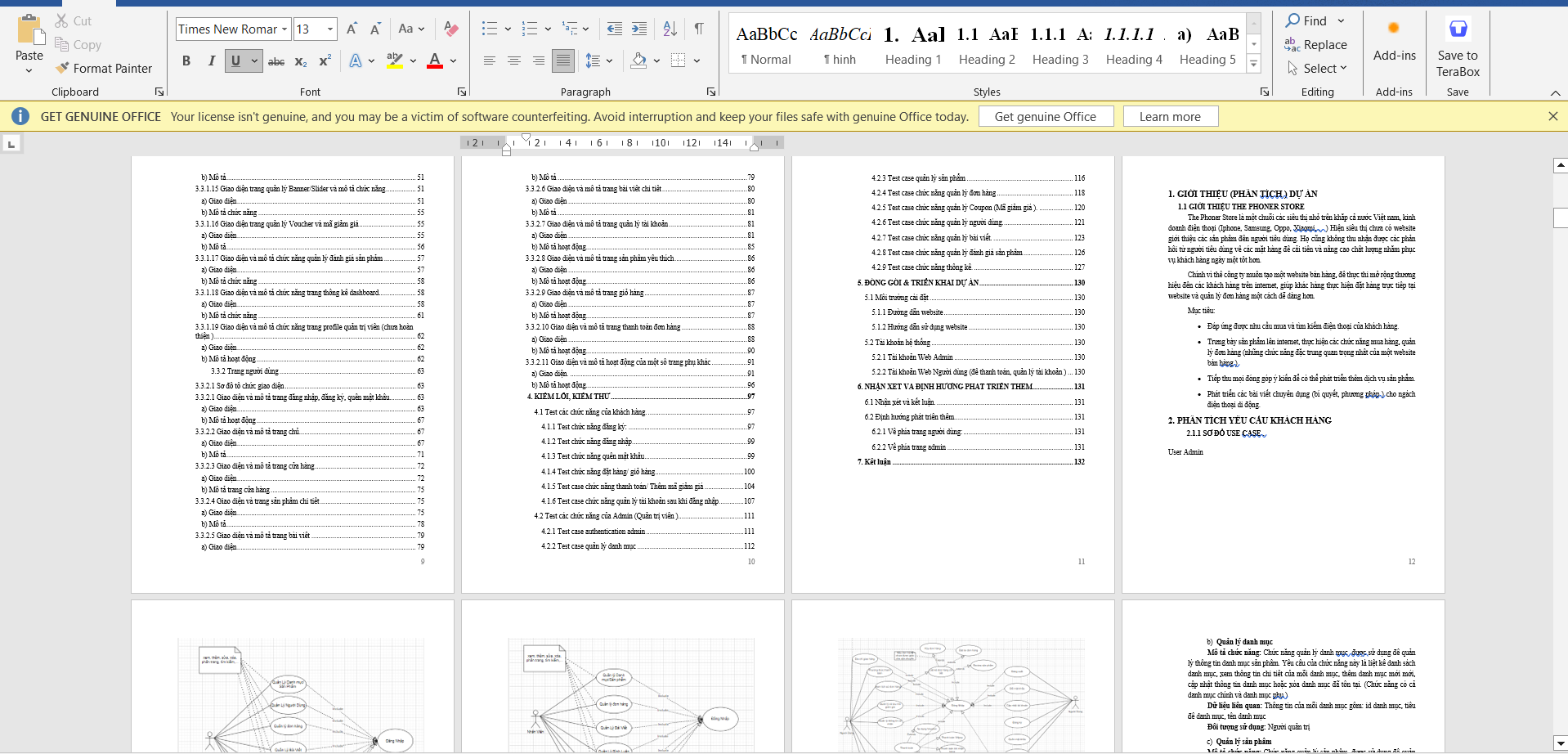The image size is (1568, 754).
Task: Expand the Select menu in Editing
Action: click(x=1316, y=68)
